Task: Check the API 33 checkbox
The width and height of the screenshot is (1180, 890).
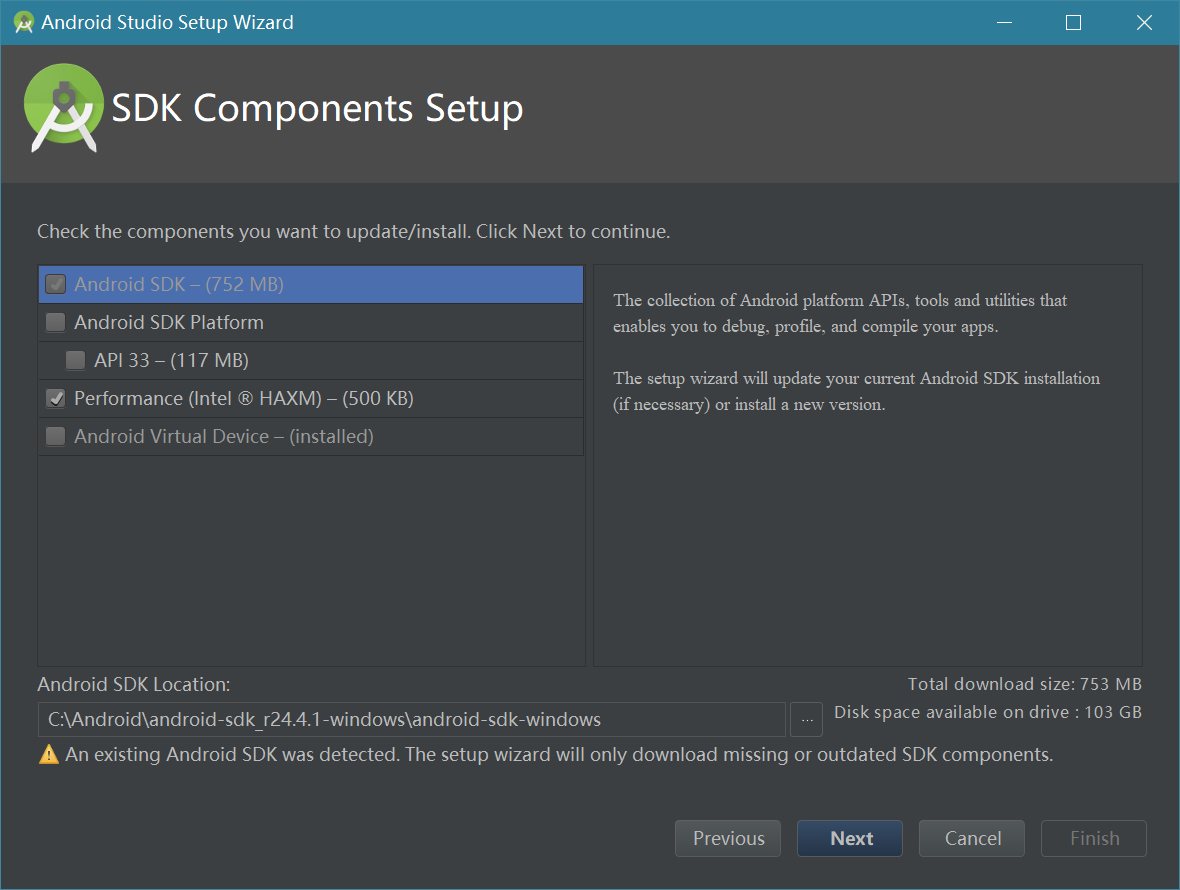Action: tap(76, 361)
